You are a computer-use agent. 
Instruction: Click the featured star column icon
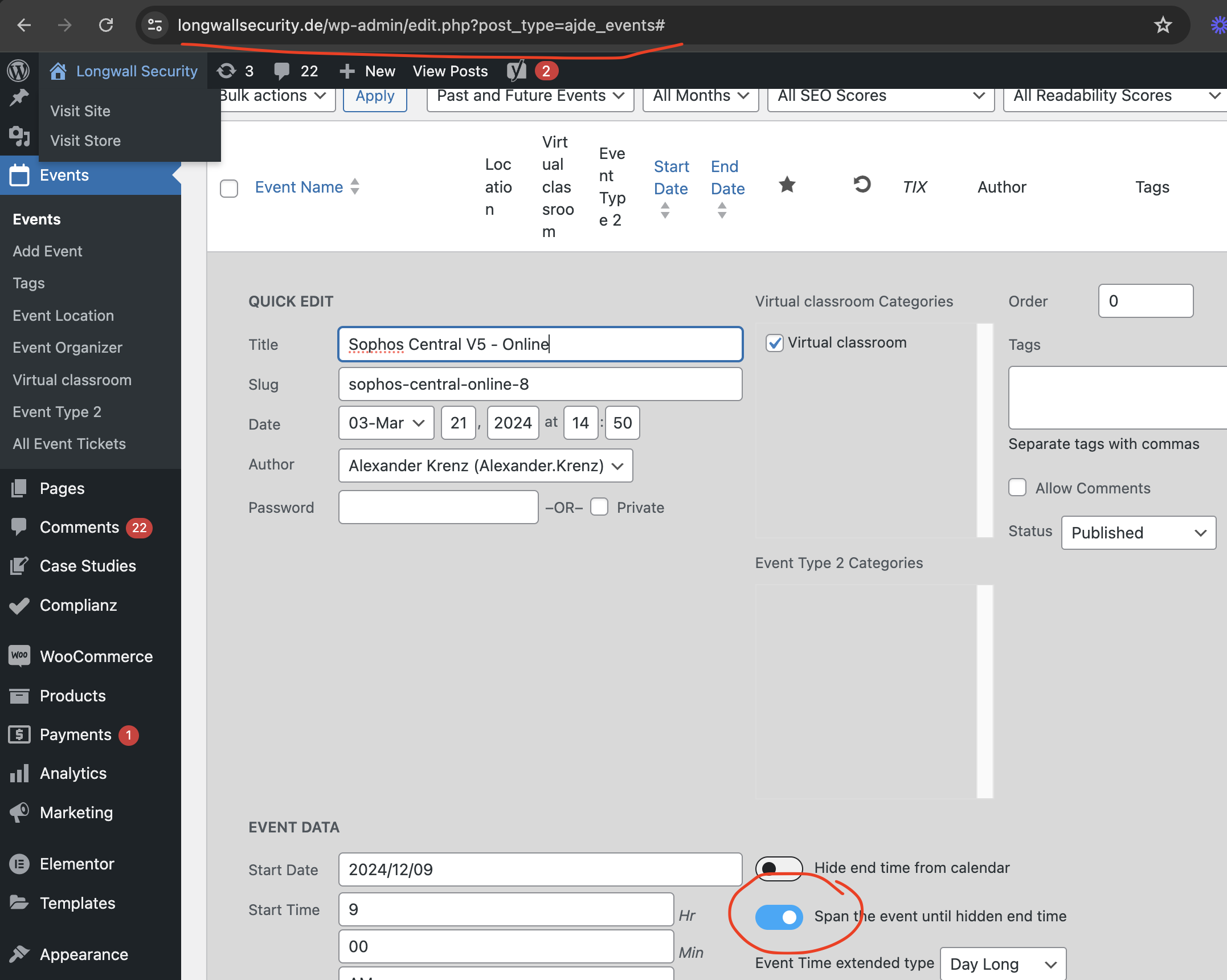pos(787,185)
